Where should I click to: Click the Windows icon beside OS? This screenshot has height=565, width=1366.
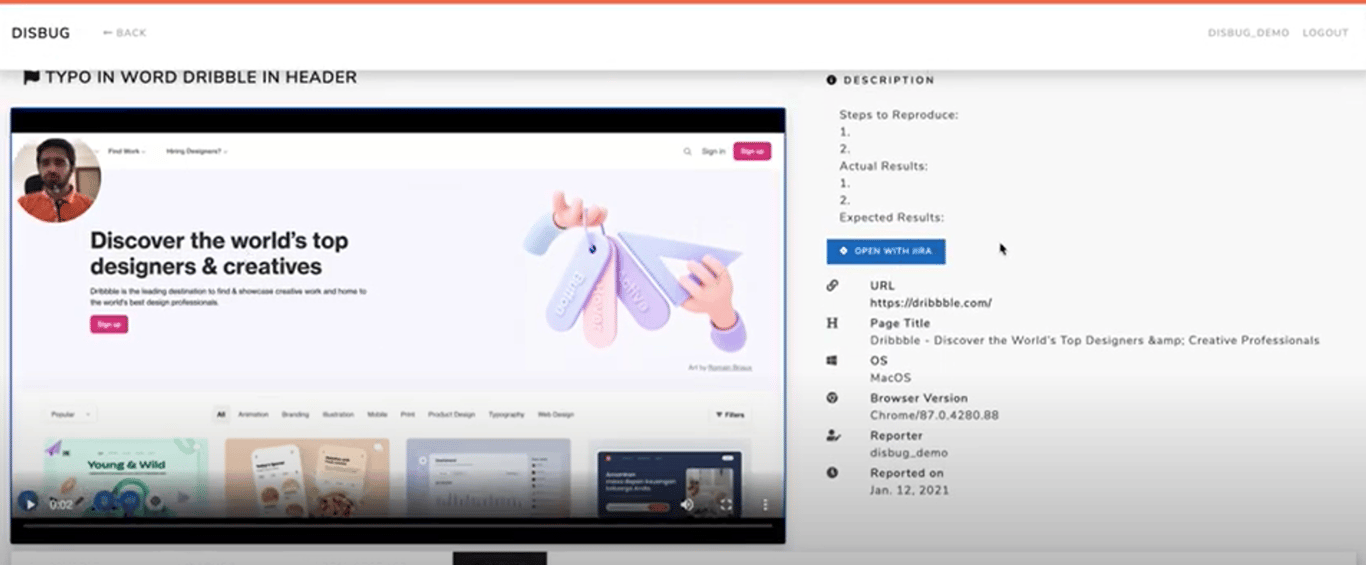832,361
